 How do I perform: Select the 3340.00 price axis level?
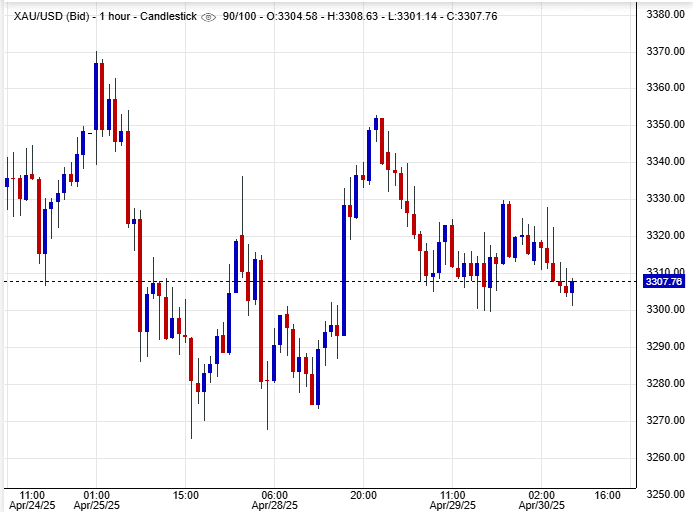664,162
